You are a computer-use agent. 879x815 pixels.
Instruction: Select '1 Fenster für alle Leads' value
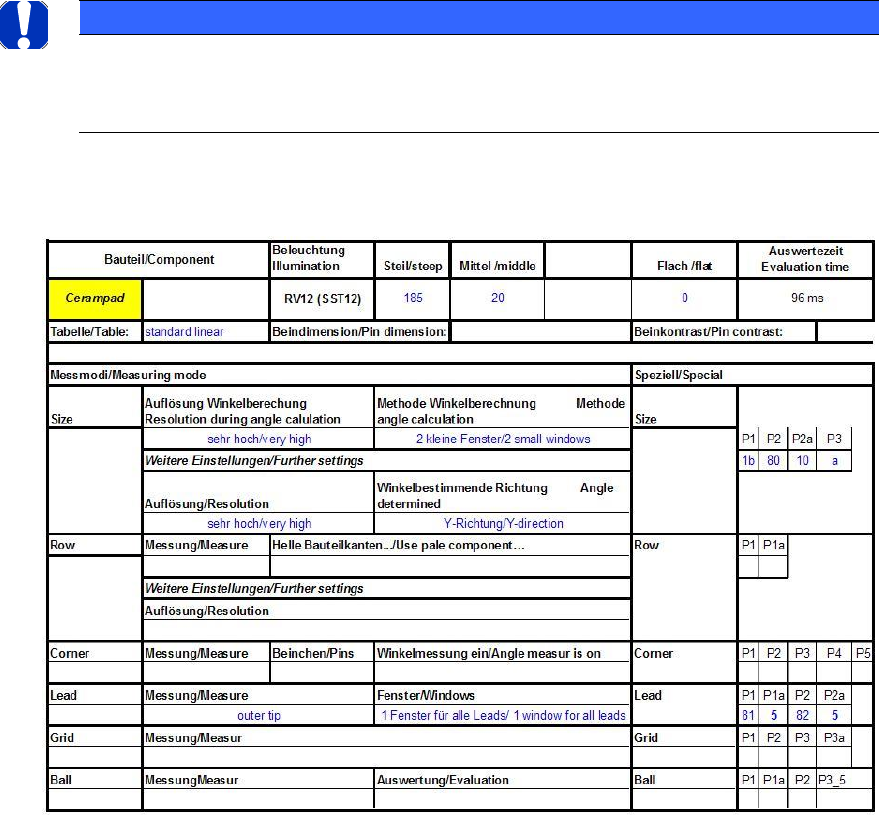pyautogui.click(x=503, y=715)
